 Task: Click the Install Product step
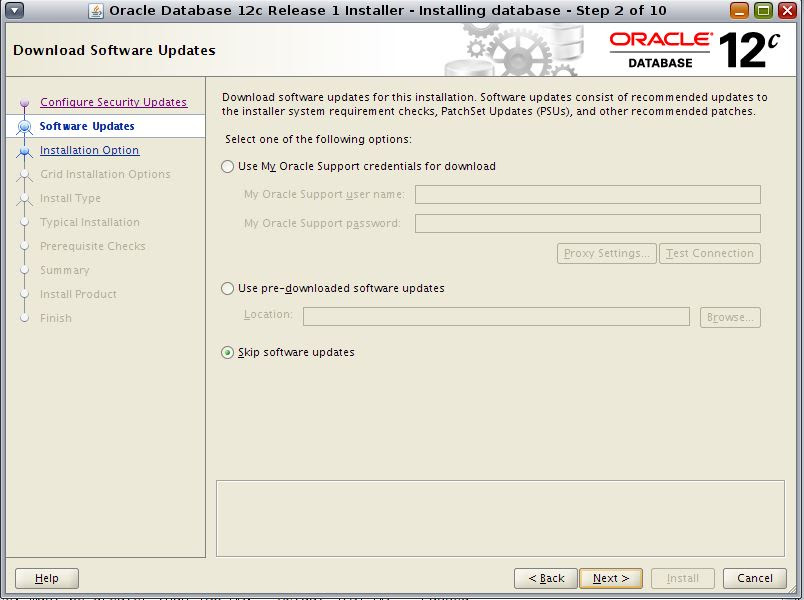tap(78, 294)
